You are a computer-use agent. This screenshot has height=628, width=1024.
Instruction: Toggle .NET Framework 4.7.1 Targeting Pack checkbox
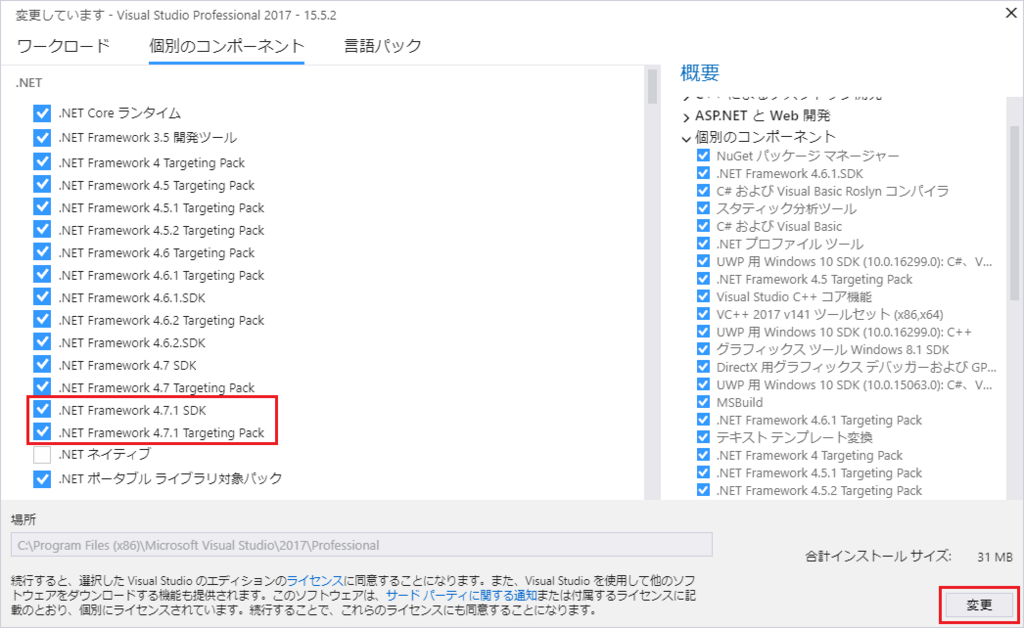click(42, 433)
